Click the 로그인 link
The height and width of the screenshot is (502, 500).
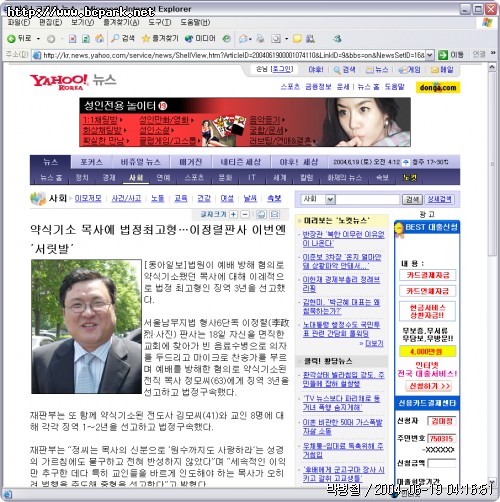coord(283,69)
